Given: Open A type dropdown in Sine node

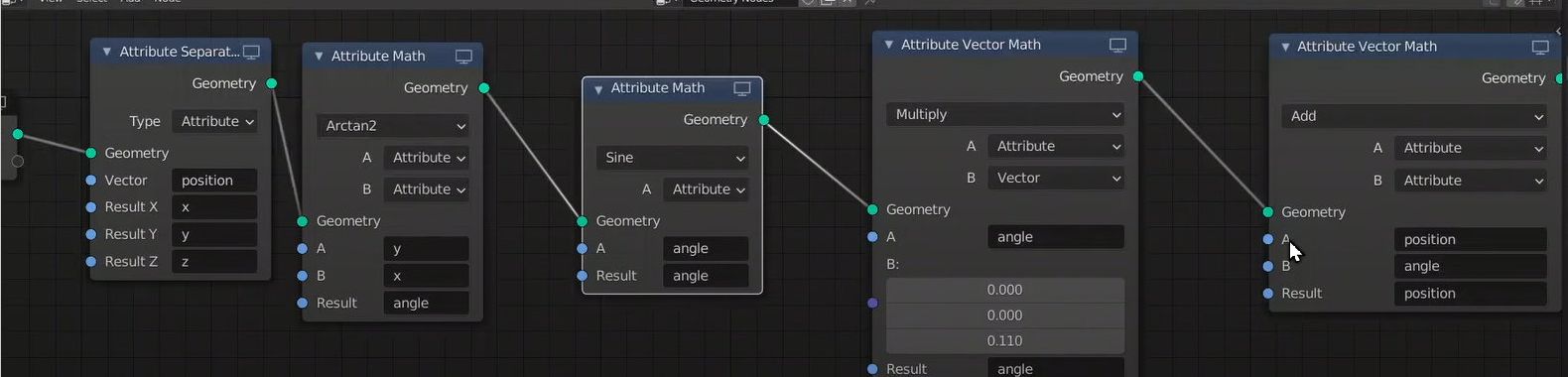Looking at the screenshot, I should [x=707, y=189].
